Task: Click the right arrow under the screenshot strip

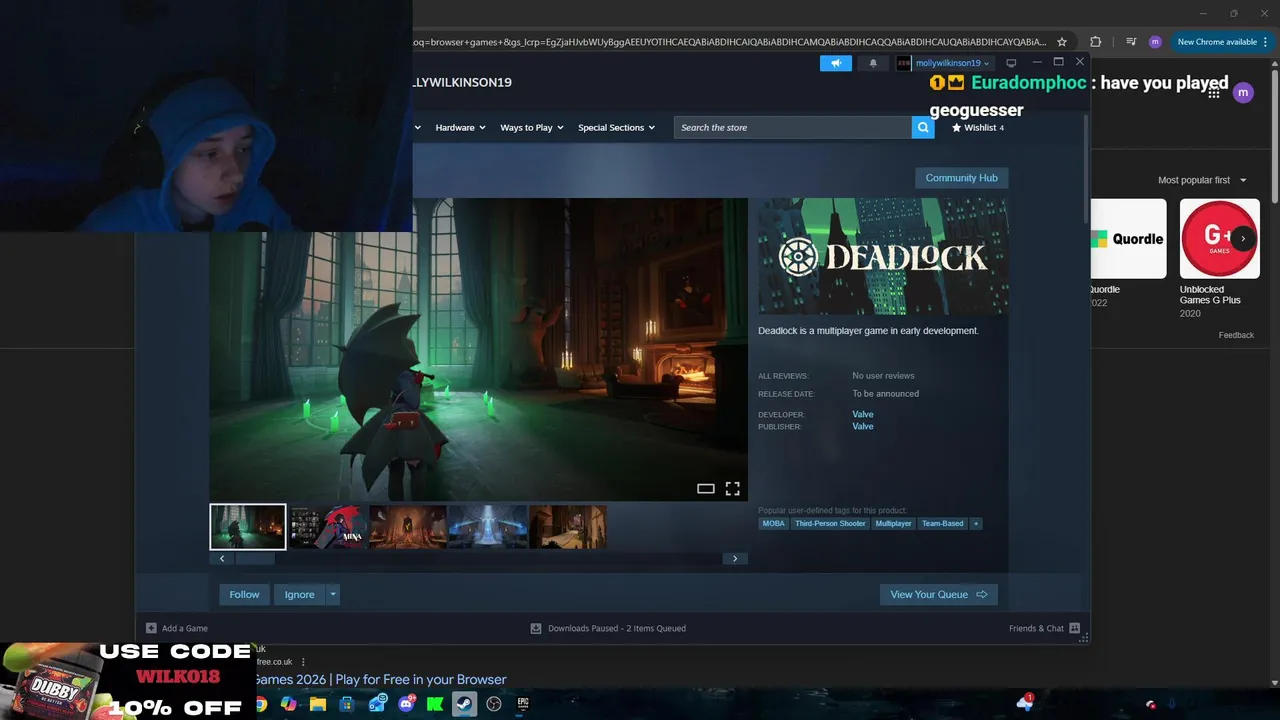Action: [735, 559]
